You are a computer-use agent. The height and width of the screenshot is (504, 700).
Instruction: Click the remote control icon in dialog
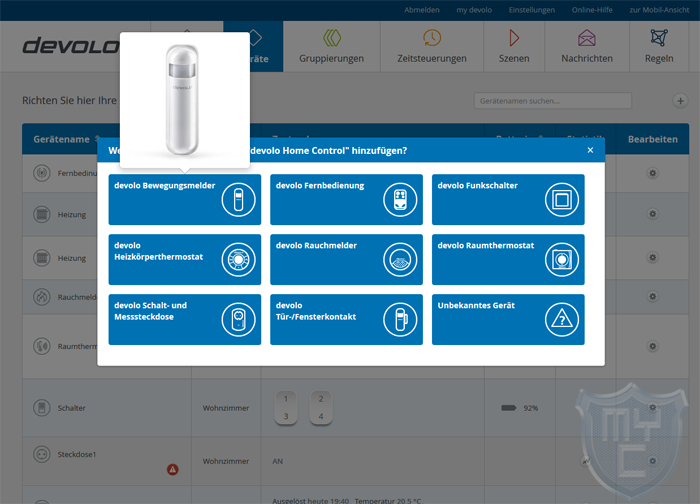pyautogui.click(x=400, y=200)
